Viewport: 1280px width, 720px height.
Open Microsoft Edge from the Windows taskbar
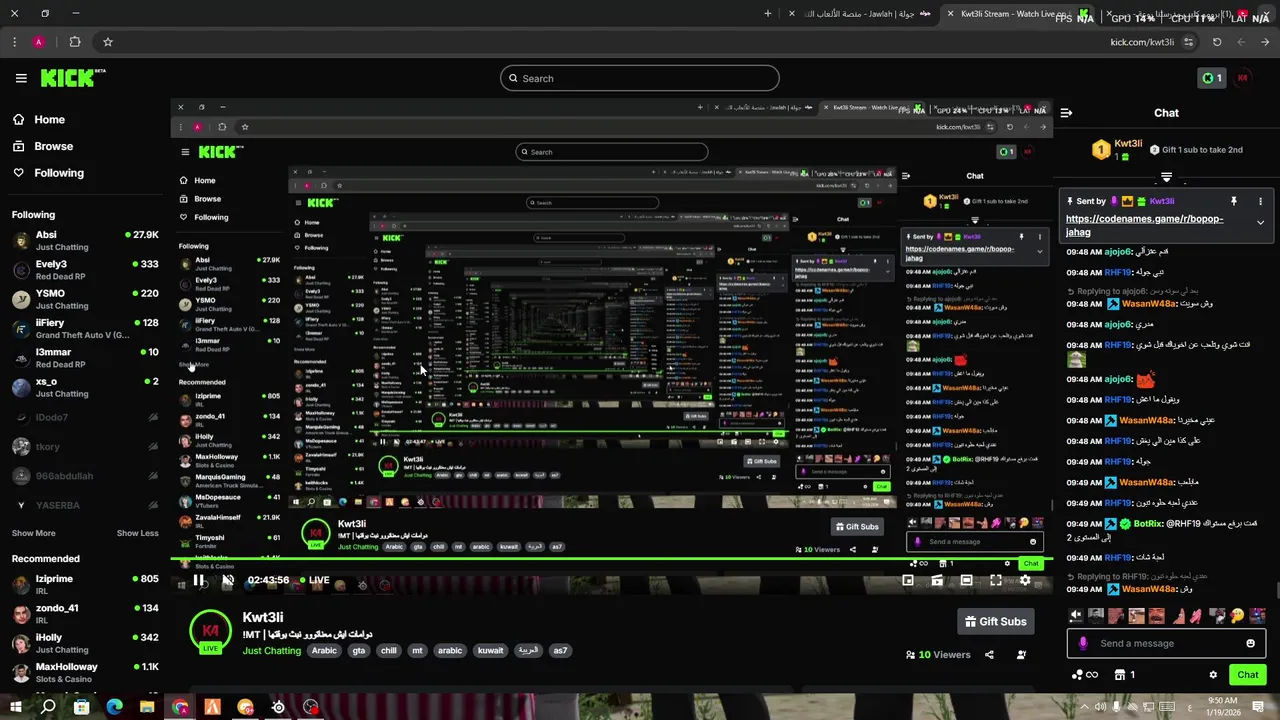tap(114, 707)
